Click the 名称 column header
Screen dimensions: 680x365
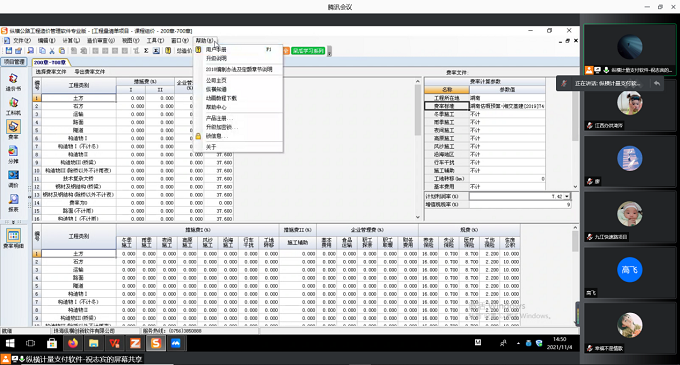[x=447, y=90]
